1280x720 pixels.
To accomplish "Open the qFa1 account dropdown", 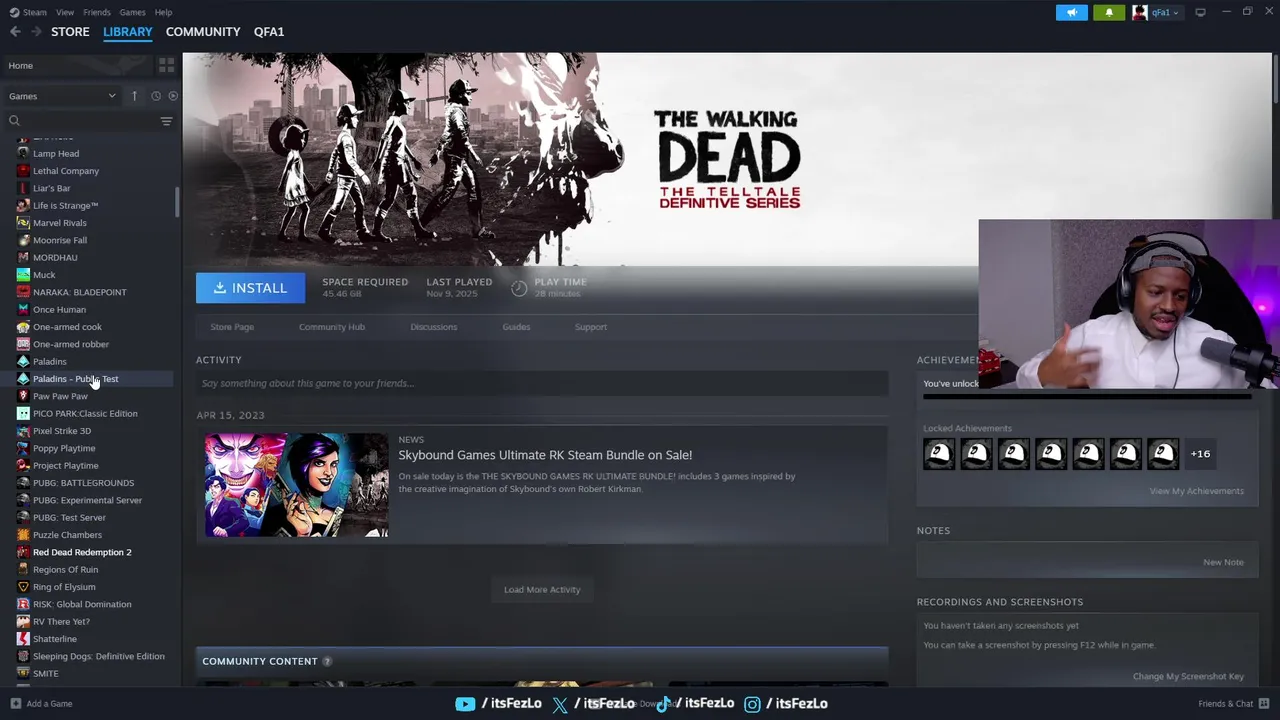I will (x=1166, y=12).
